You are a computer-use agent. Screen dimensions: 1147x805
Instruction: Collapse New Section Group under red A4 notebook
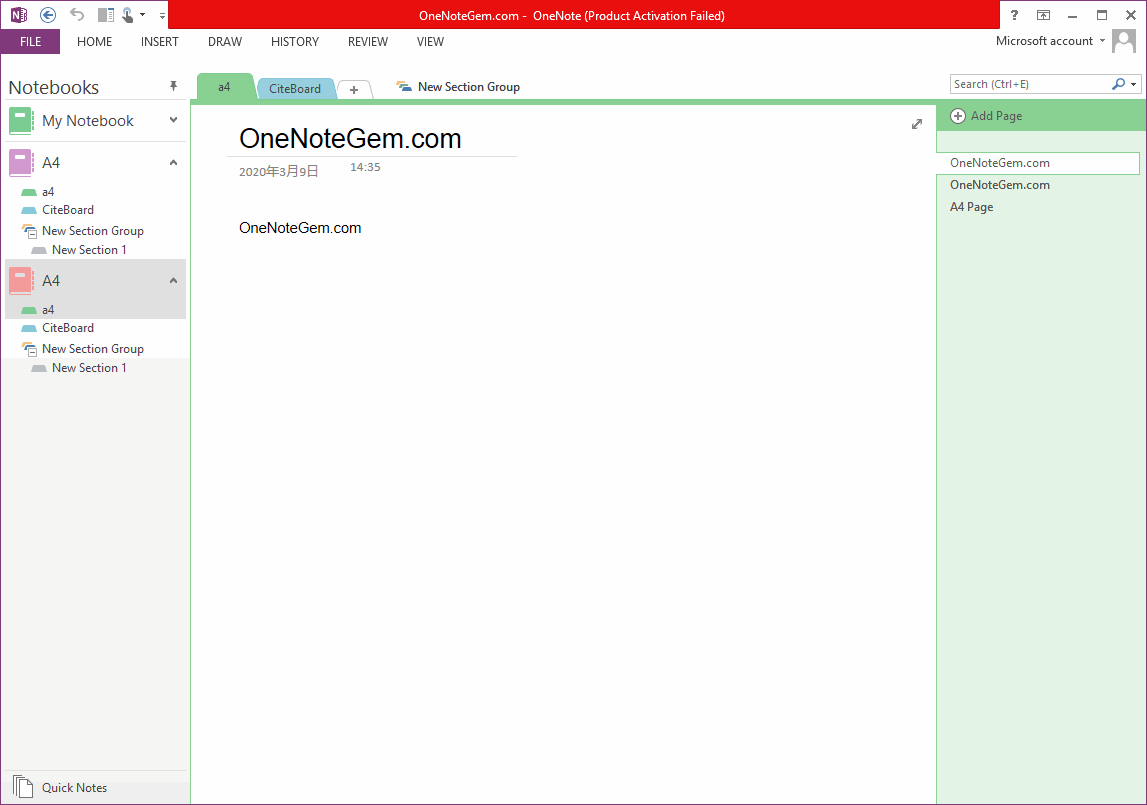click(29, 349)
